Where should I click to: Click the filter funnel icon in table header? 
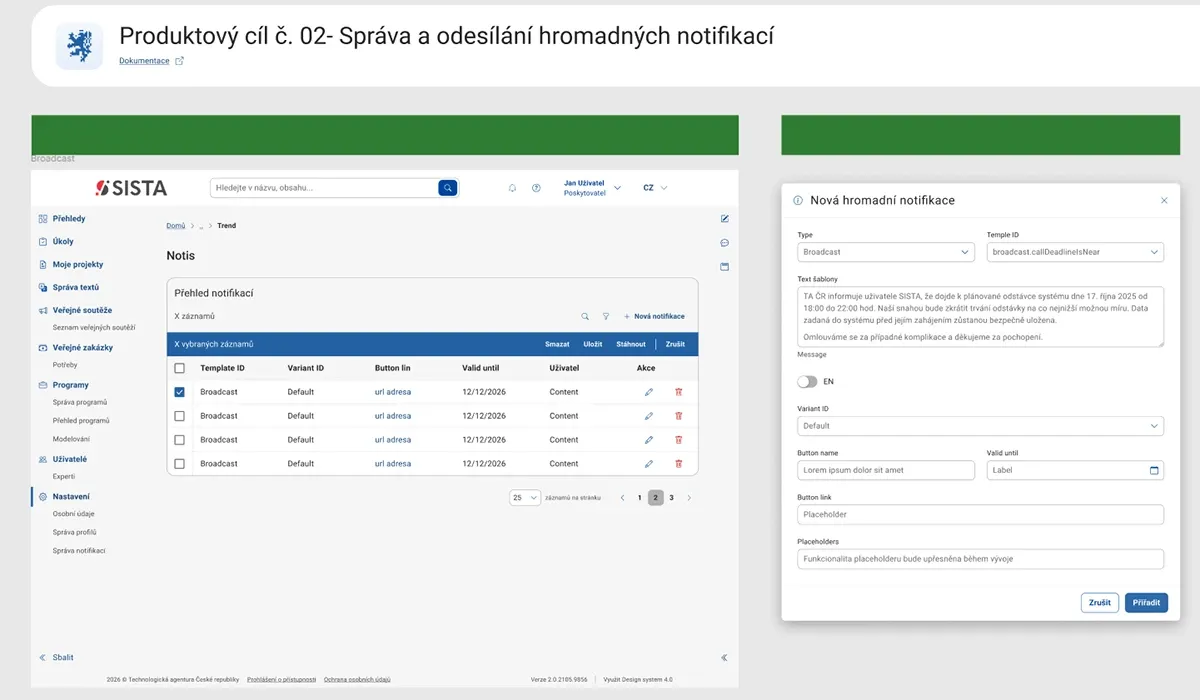point(605,316)
